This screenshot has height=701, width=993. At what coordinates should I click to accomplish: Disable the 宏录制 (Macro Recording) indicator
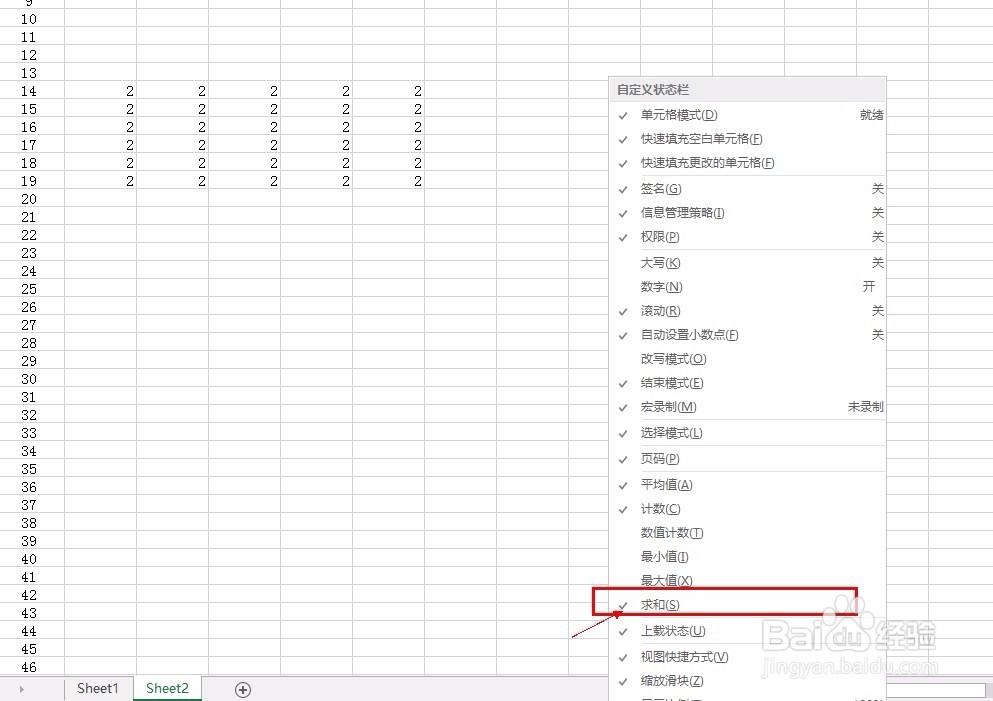666,407
